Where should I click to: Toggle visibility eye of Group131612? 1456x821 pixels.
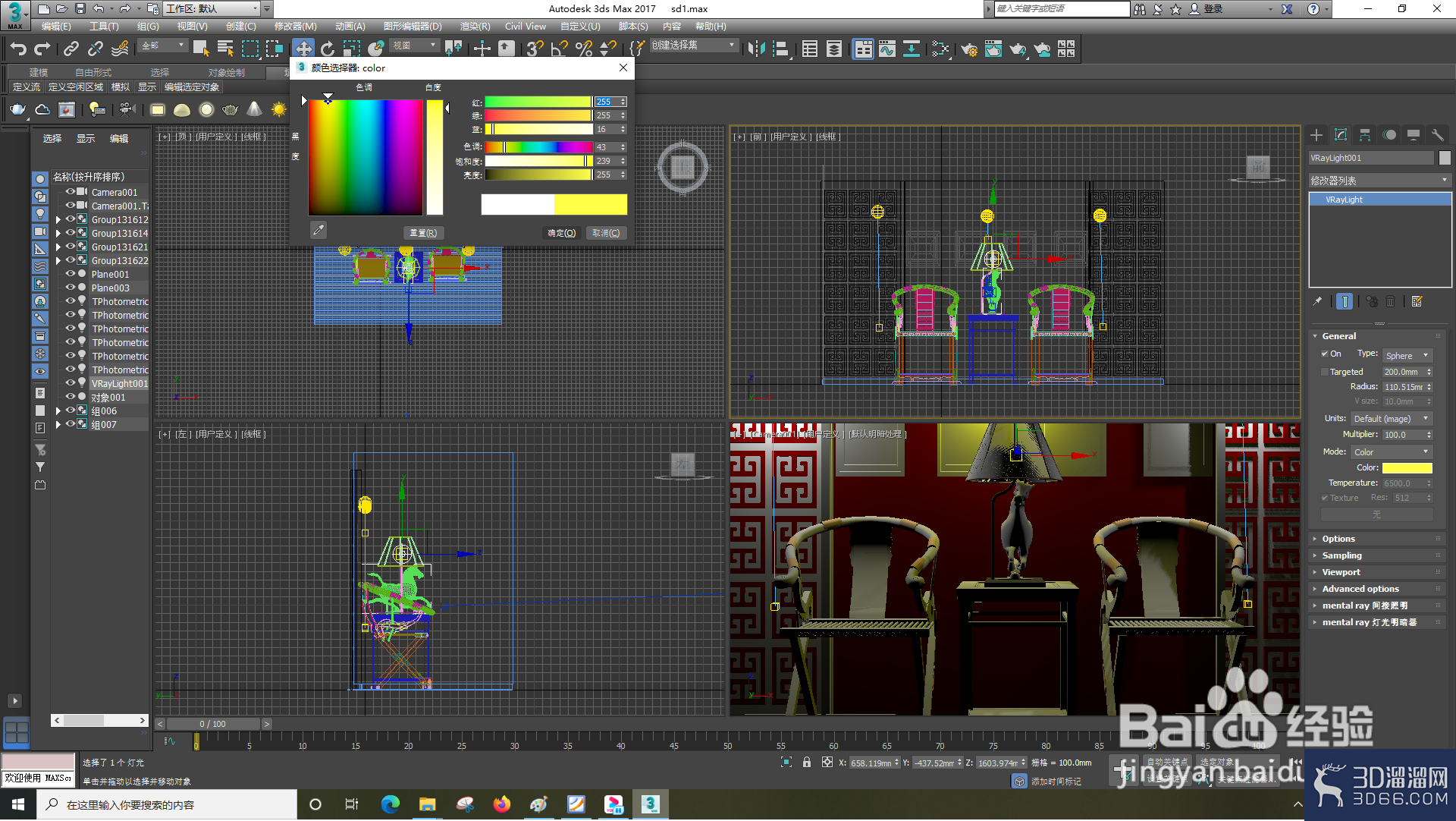click(71, 219)
